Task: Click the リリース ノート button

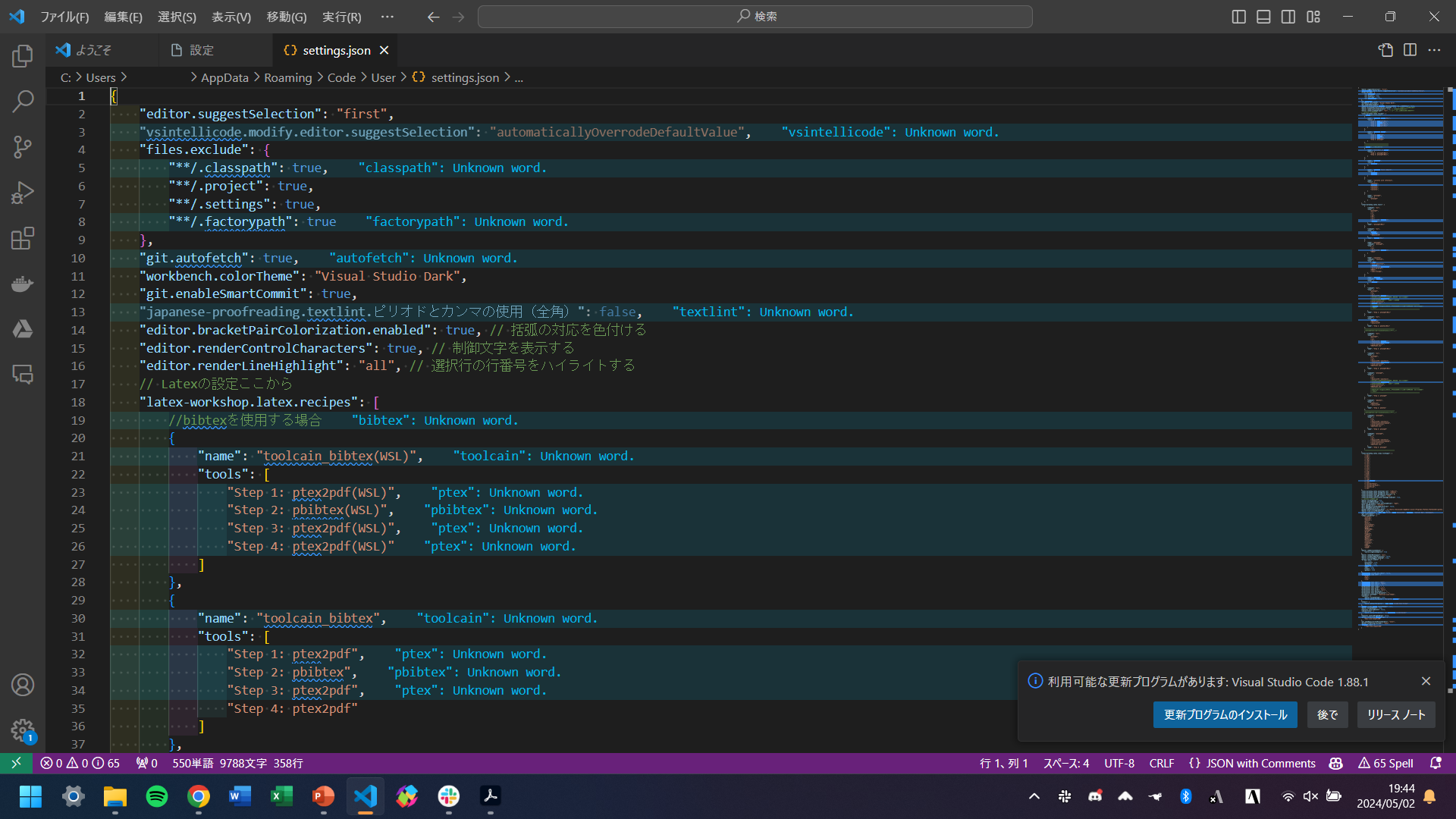Action: [x=1395, y=714]
